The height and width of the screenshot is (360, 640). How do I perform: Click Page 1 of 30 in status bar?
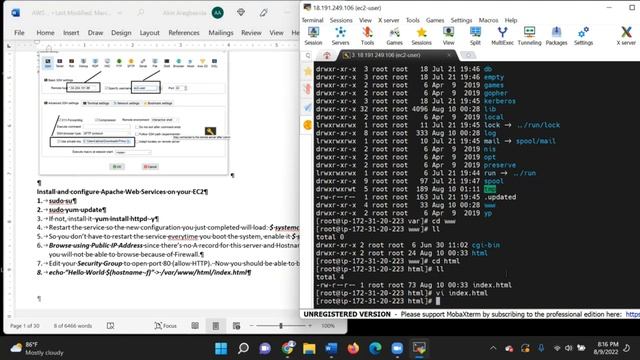pyautogui.click(x=25, y=326)
